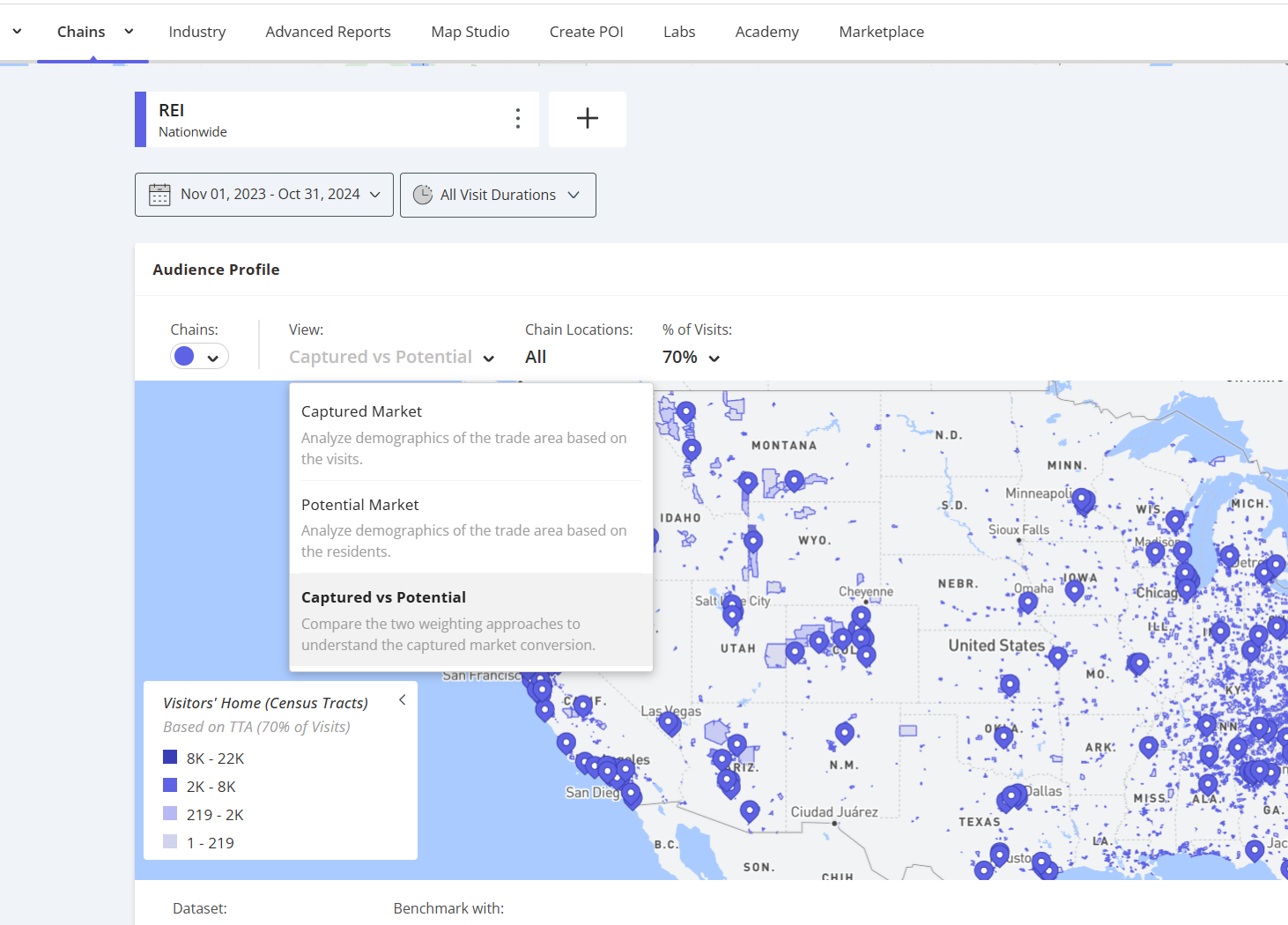
Task: Go to the Academy tab
Action: tap(767, 32)
